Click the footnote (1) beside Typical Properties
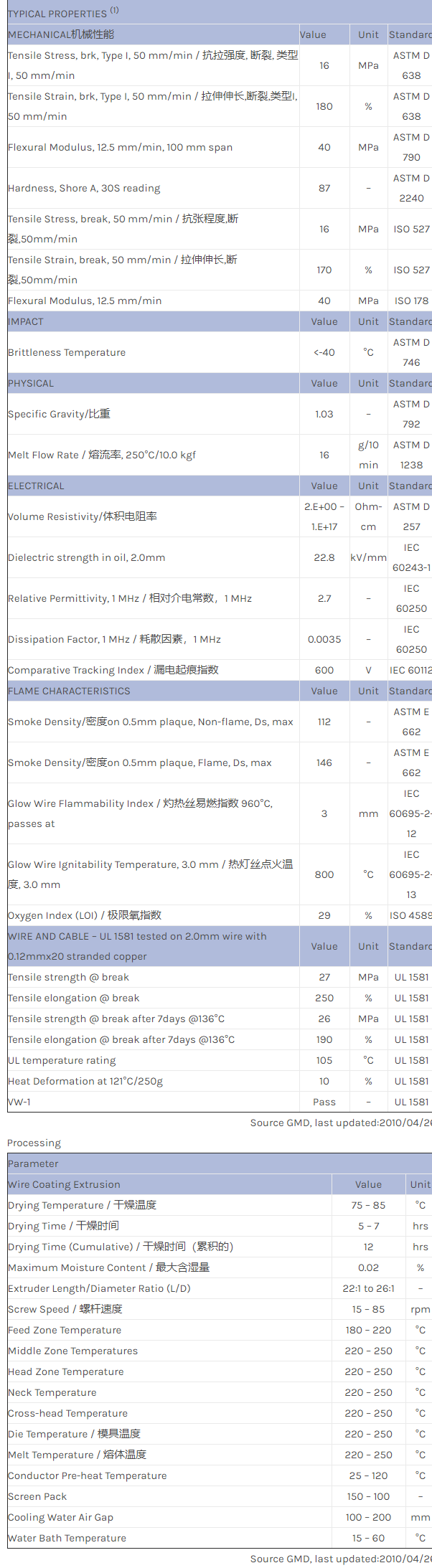Image resolution: width=432 pixels, height=1568 pixels. 115,11
